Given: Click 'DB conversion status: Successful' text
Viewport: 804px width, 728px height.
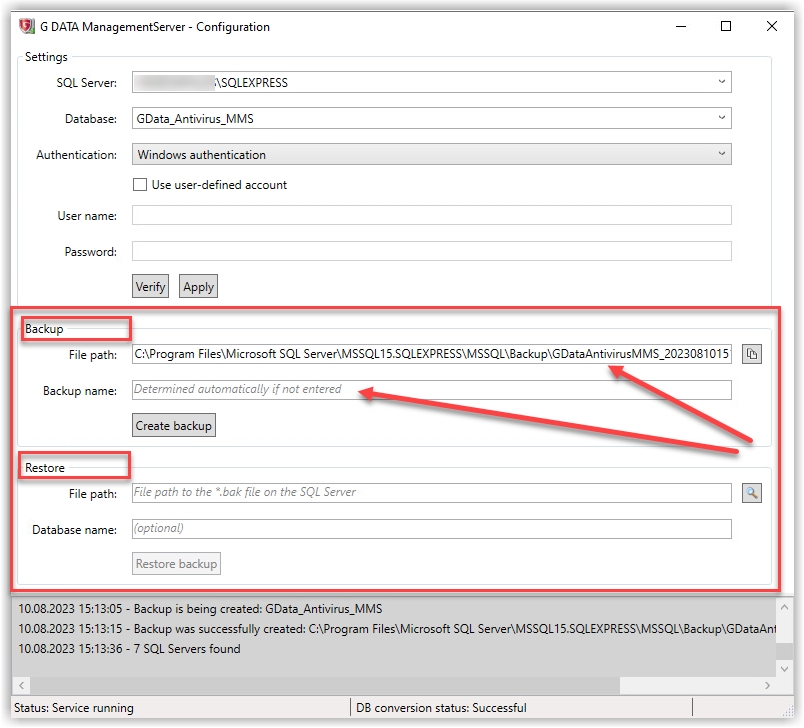Looking at the screenshot, I should 441,708.
